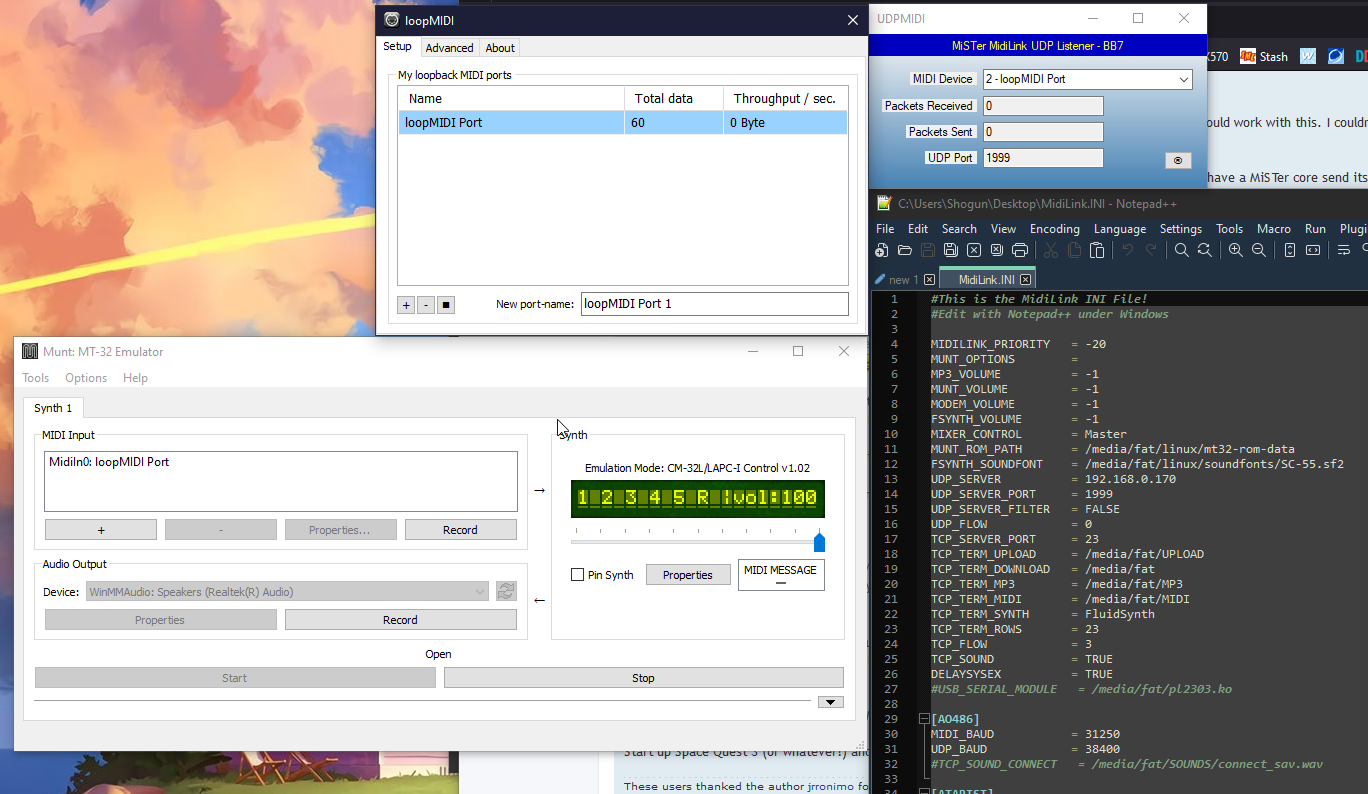The width and height of the screenshot is (1368, 794).
Task: Click the Start button in Munt
Action: tap(235, 678)
